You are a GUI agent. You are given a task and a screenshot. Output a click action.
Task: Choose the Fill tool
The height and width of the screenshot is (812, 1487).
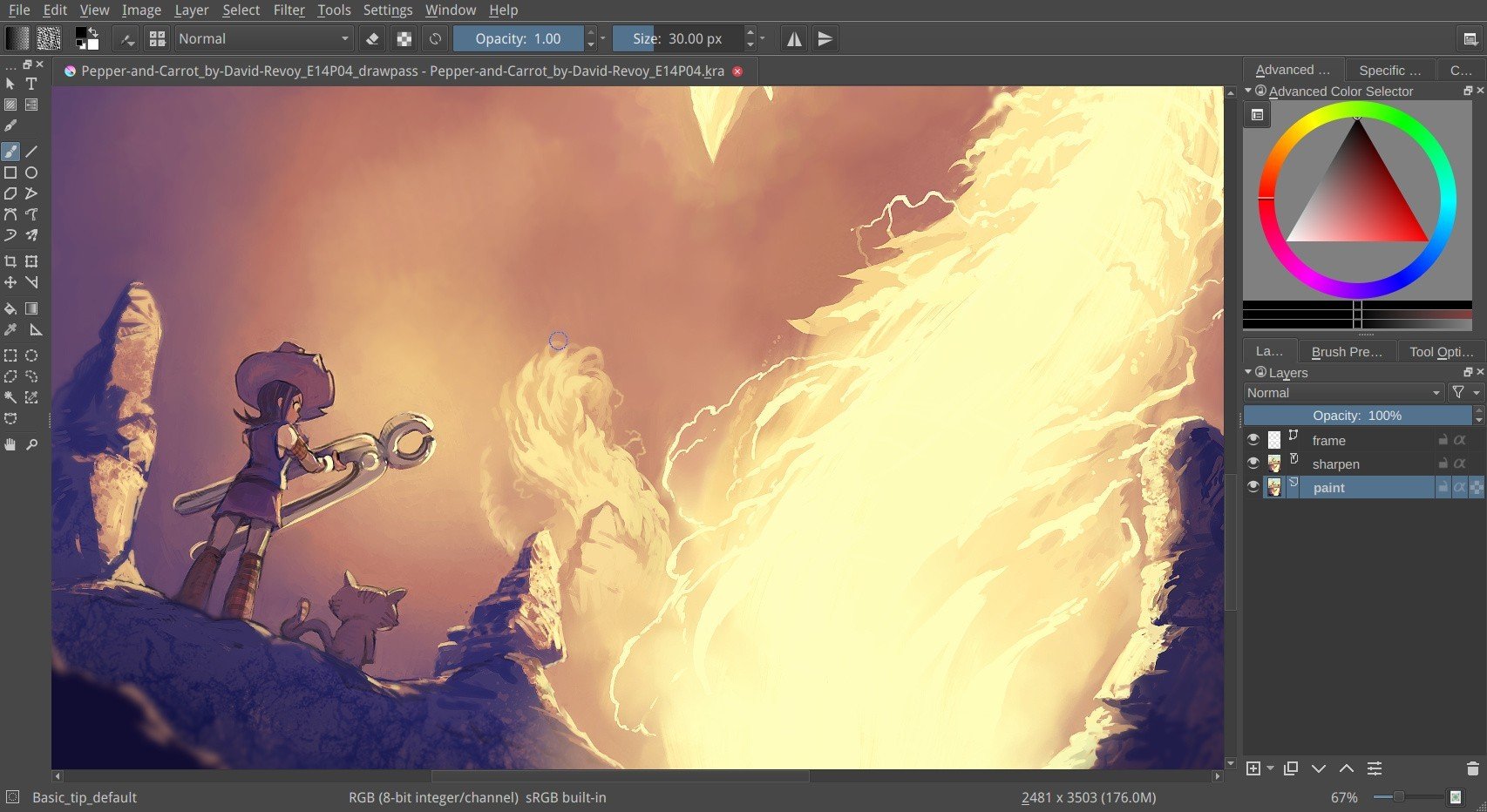click(x=10, y=308)
